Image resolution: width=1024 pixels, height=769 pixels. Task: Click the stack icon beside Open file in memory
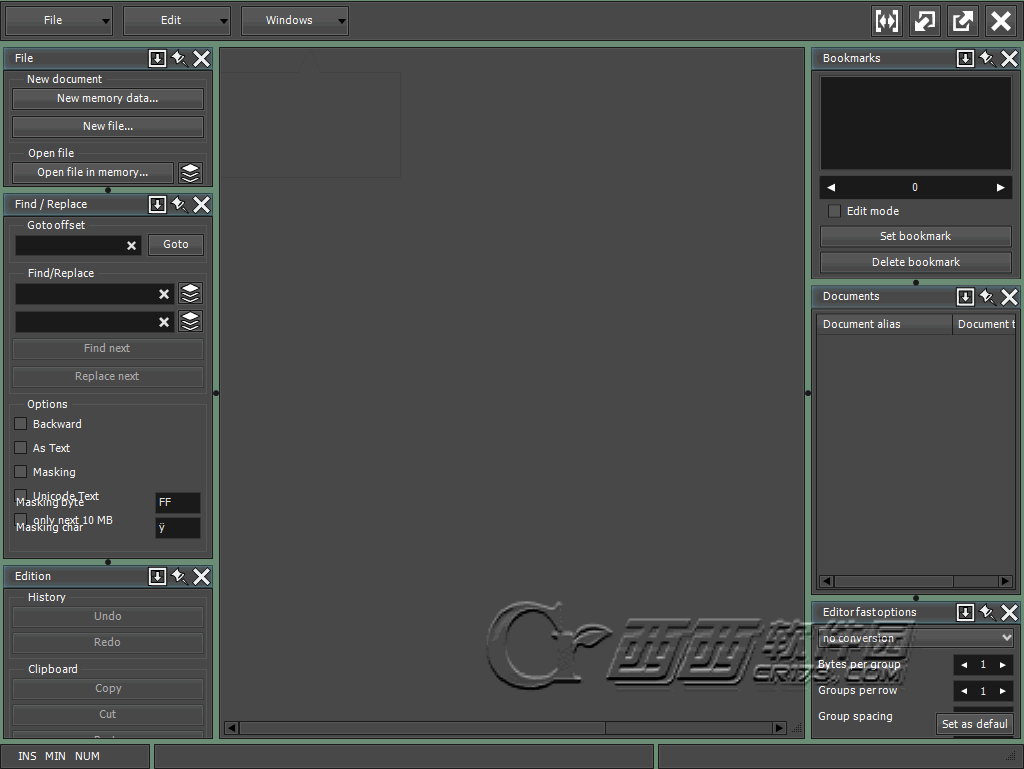pos(190,173)
